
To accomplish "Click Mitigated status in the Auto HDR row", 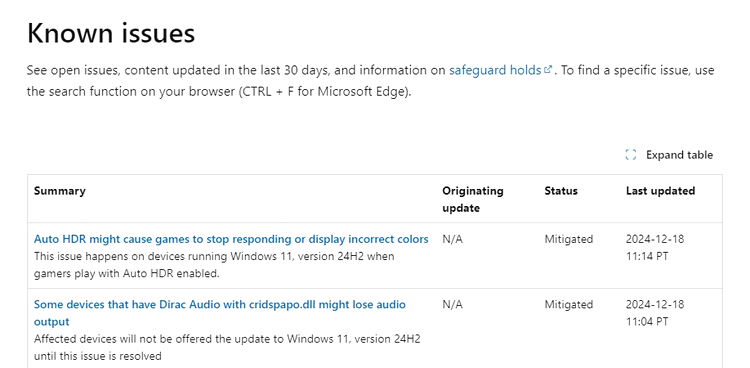I will pyautogui.click(x=569, y=239).
